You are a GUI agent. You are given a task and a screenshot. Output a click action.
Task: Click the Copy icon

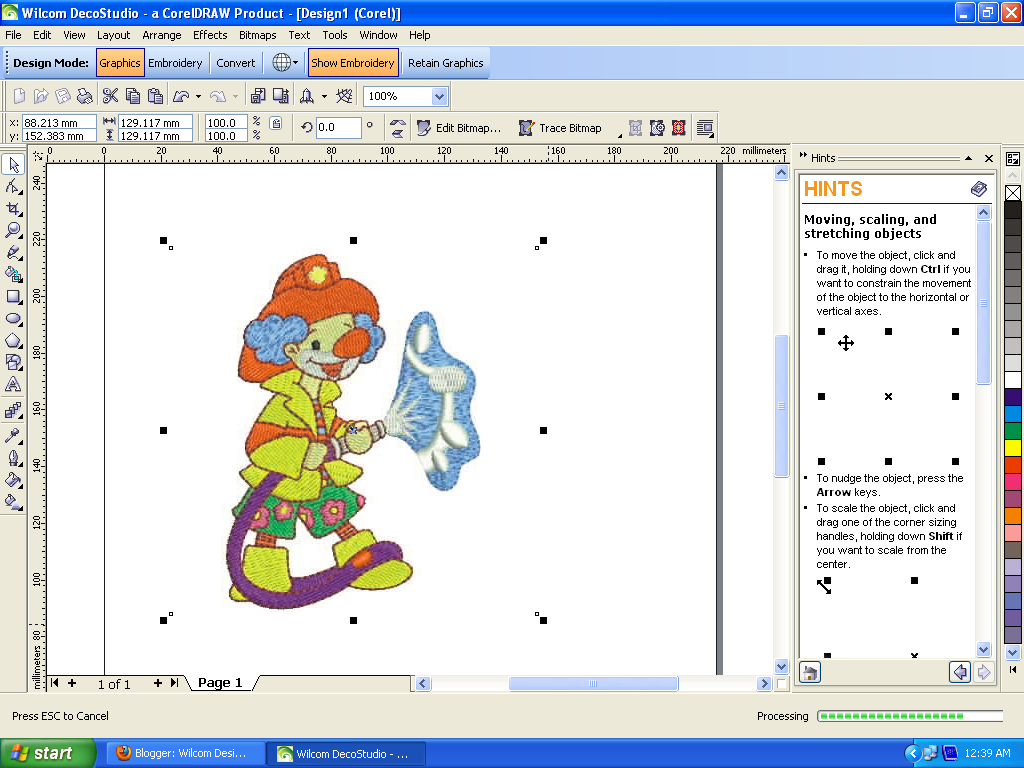tap(133, 96)
